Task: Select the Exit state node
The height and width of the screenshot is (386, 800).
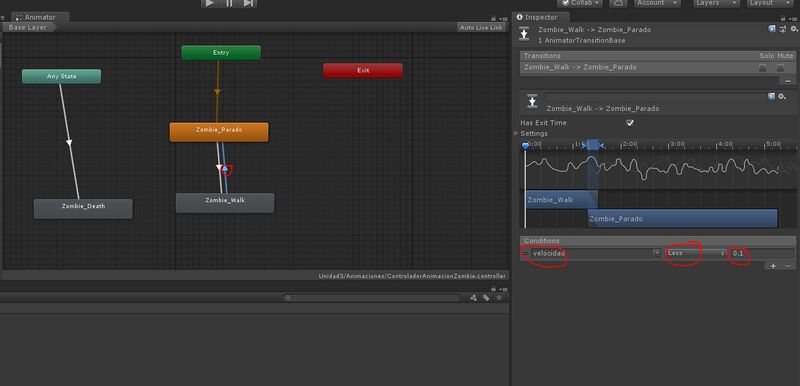Action: click(x=363, y=70)
